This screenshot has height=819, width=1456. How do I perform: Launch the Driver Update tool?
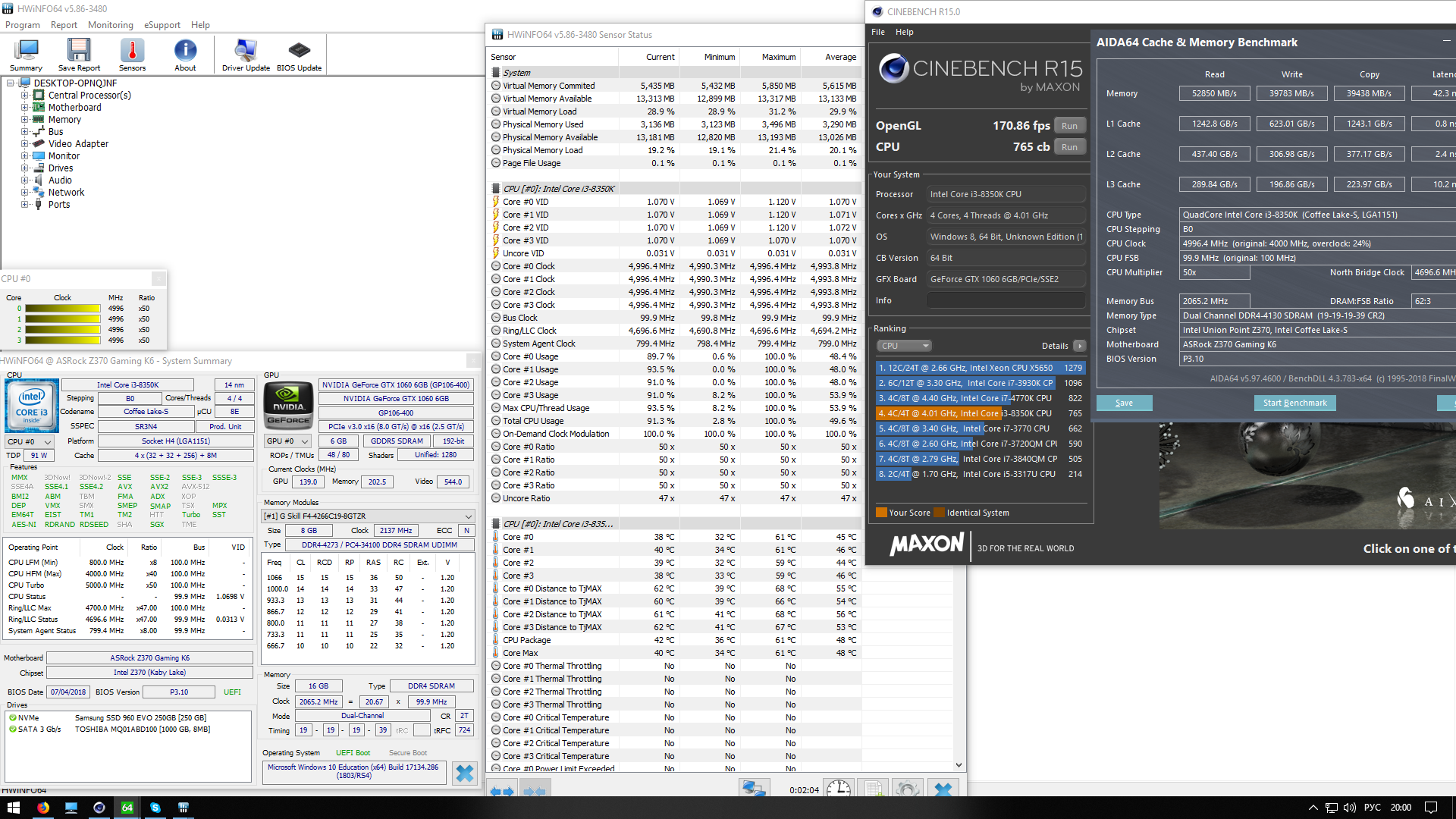click(x=246, y=55)
